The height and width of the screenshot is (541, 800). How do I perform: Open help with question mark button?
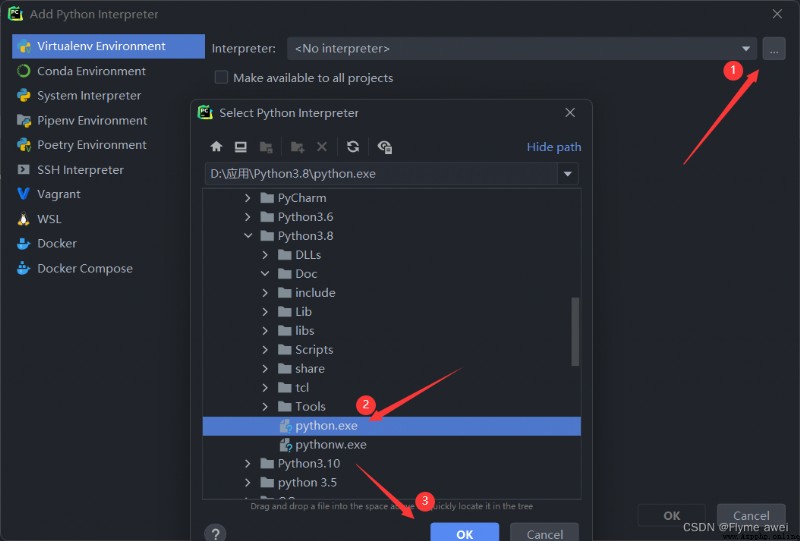tap(215, 533)
